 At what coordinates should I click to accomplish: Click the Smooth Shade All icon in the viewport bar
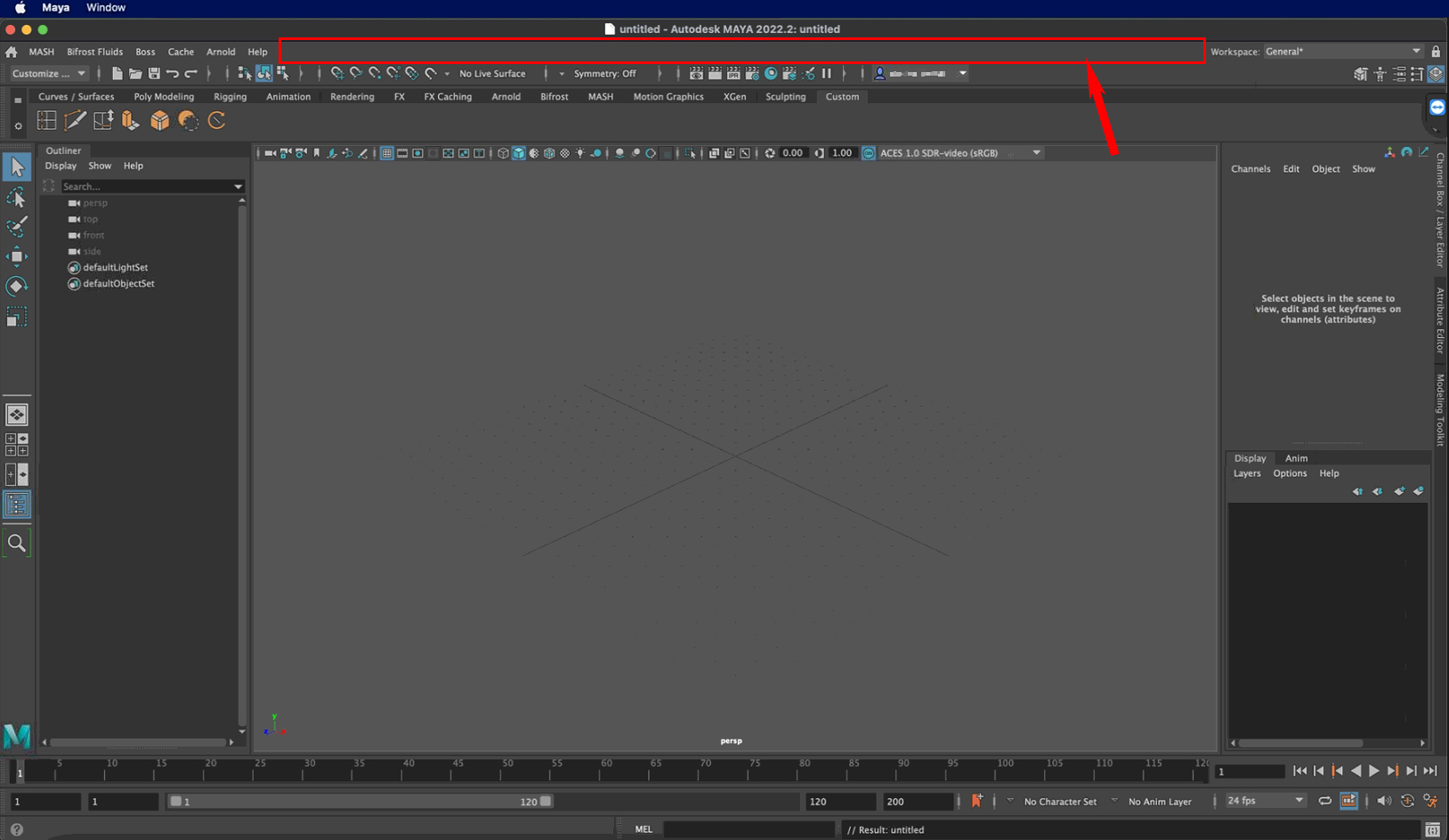click(517, 152)
